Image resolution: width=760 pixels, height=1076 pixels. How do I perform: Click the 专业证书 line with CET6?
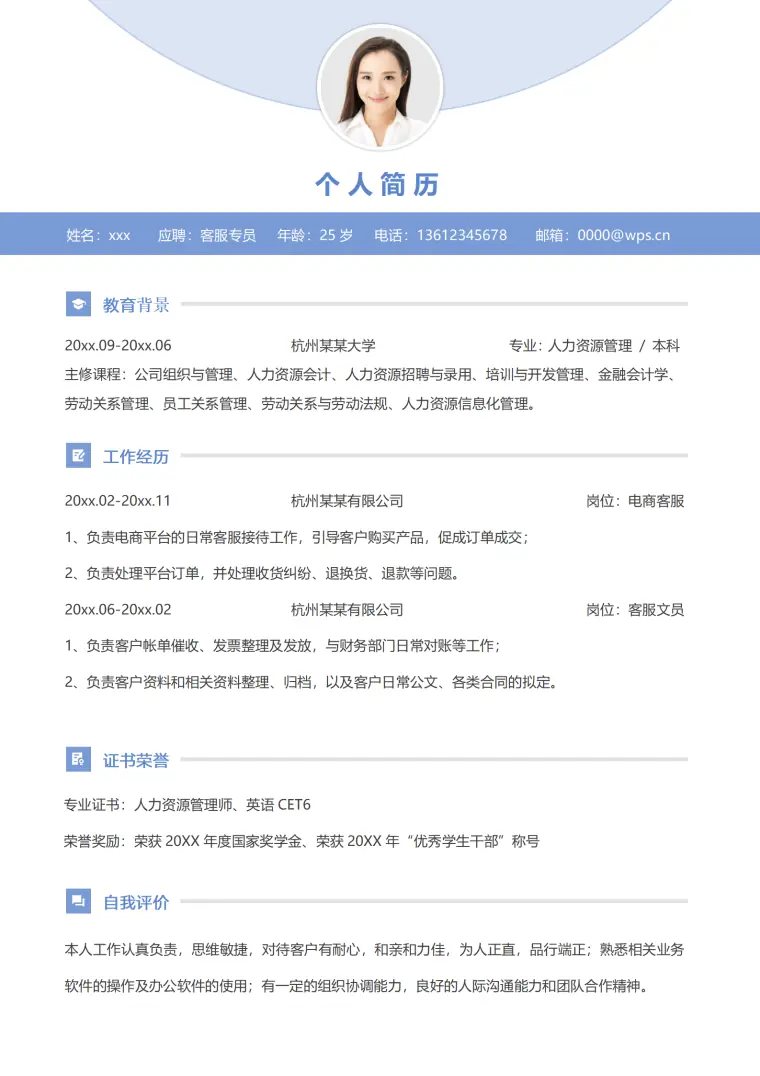point(187,804)
